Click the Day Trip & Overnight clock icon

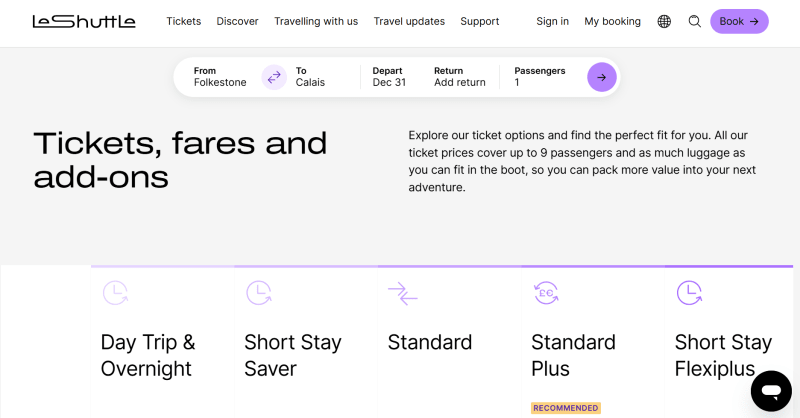point(115,292)
